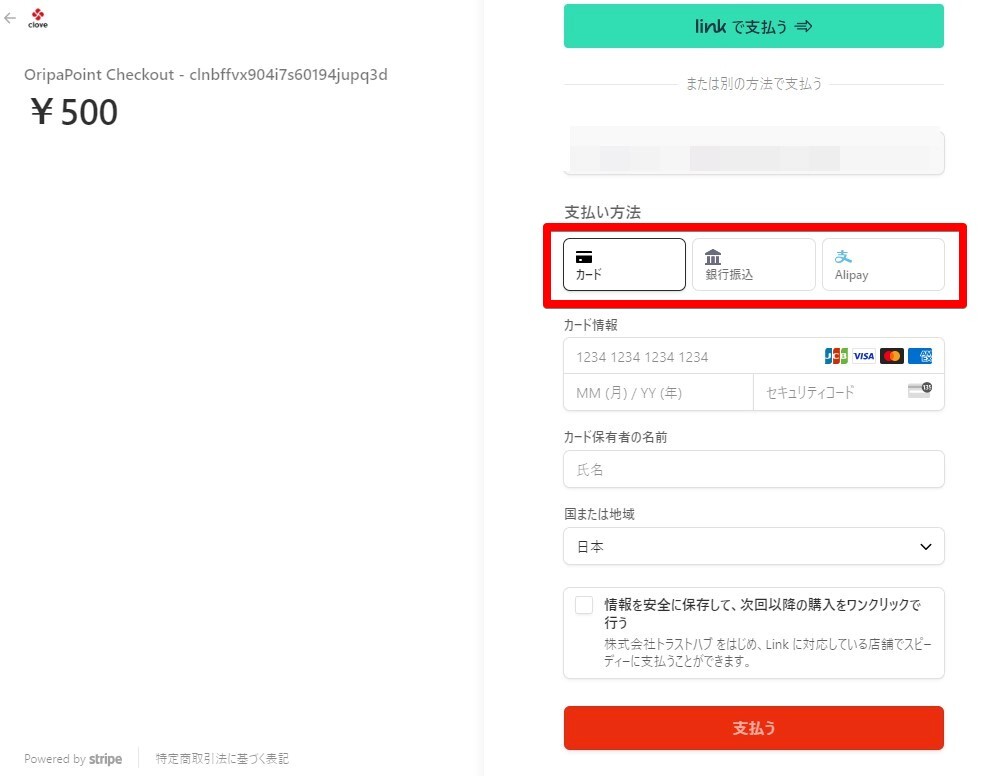Viewport: 987px width, 776px height.
Task: Click the CVC card hint icon
Action: (x=919, y=392)
